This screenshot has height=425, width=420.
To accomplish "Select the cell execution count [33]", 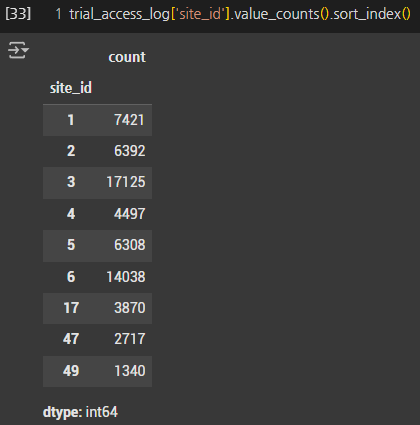I will point(18,14).
